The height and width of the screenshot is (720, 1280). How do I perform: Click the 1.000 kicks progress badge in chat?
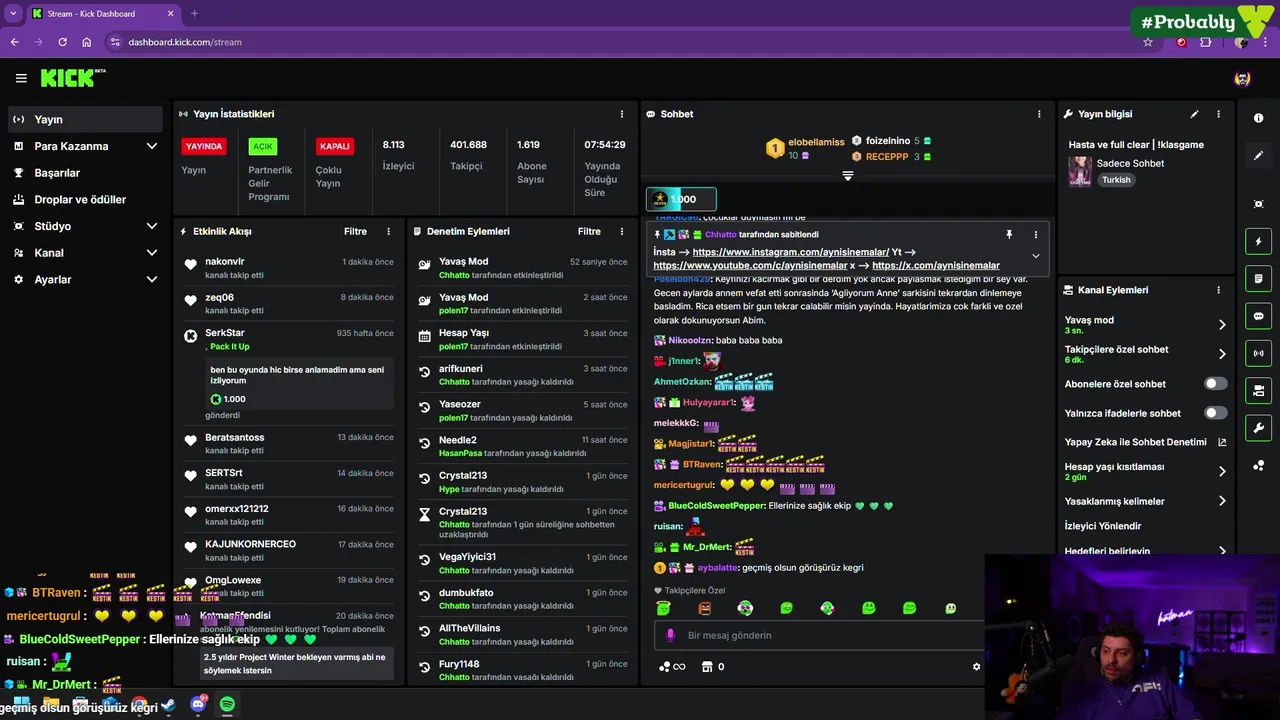[x=681, y=199]
